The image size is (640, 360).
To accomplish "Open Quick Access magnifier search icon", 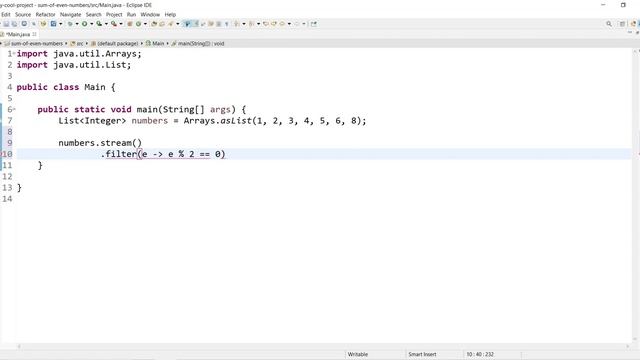I will (609, 24).
